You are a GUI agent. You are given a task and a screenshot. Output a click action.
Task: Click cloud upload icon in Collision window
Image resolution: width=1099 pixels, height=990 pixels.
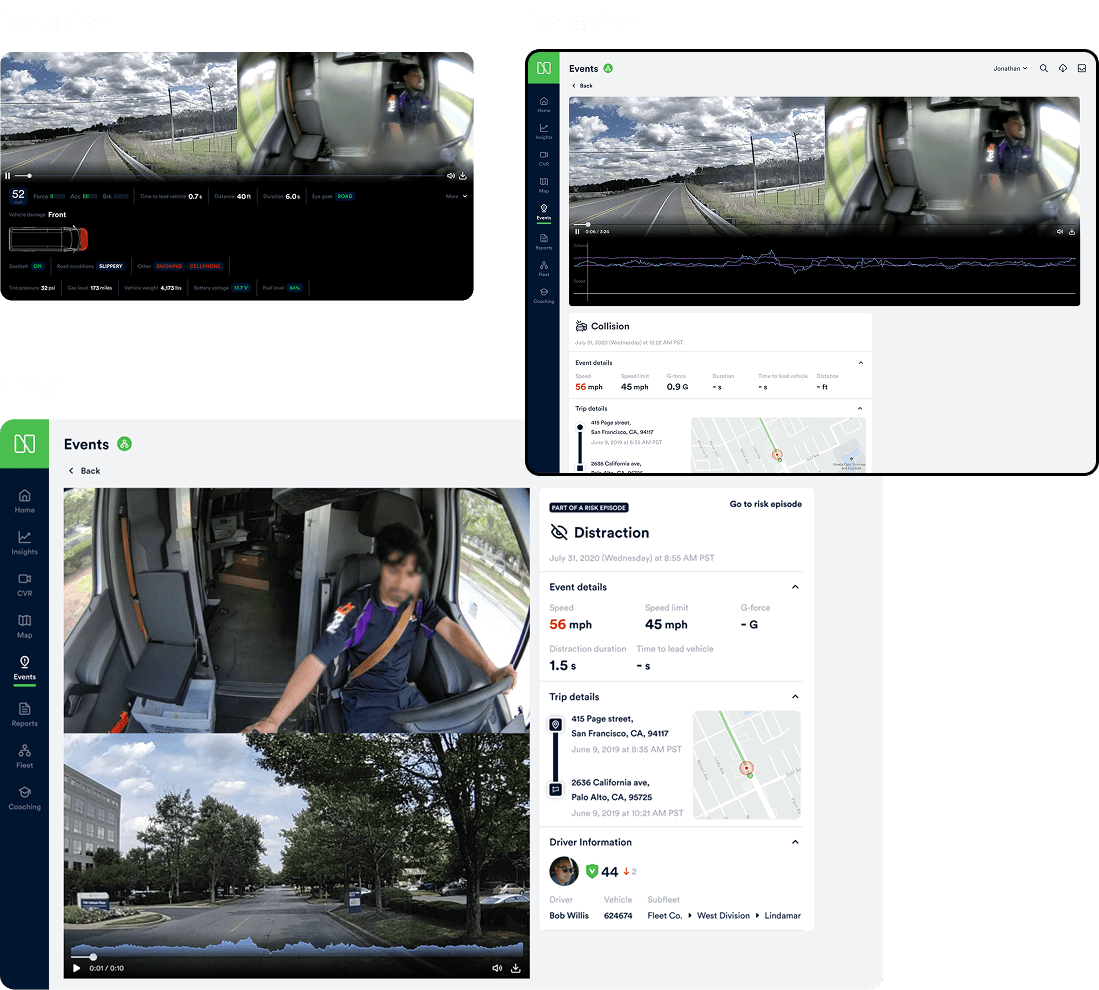coord(1063,69)
